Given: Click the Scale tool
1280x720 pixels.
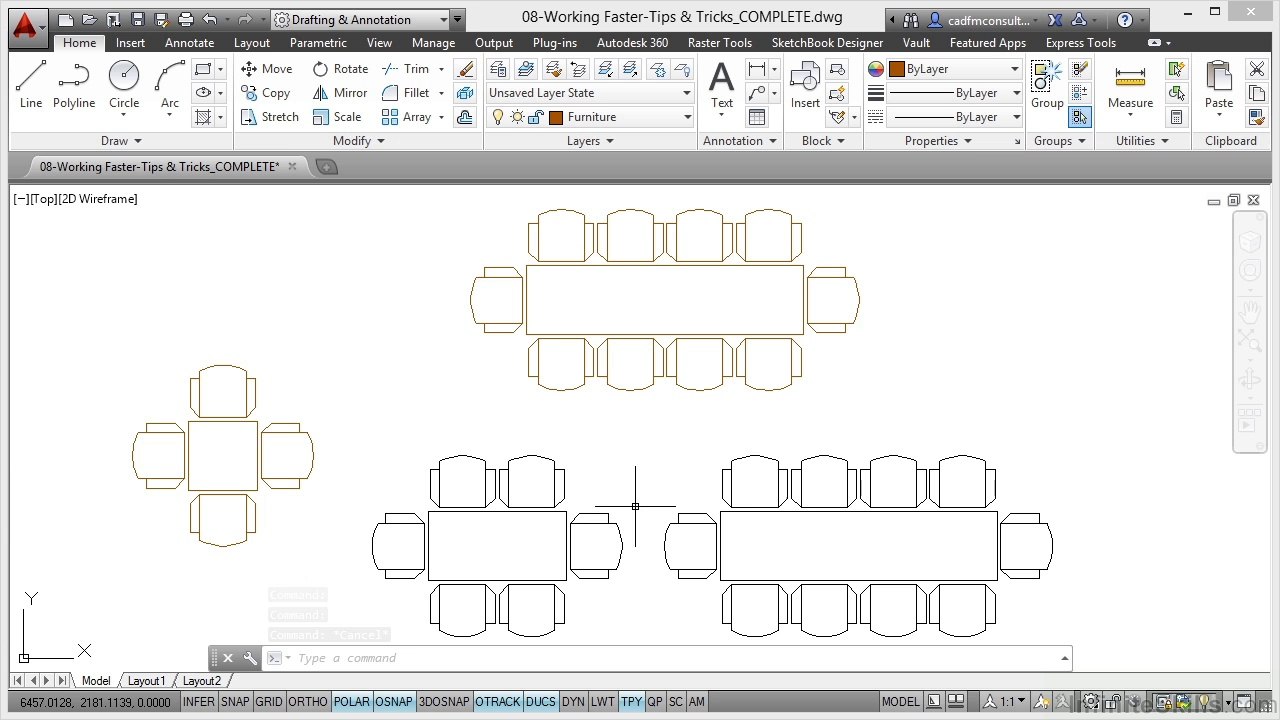Looking at the screenshot, I should 337,117.
